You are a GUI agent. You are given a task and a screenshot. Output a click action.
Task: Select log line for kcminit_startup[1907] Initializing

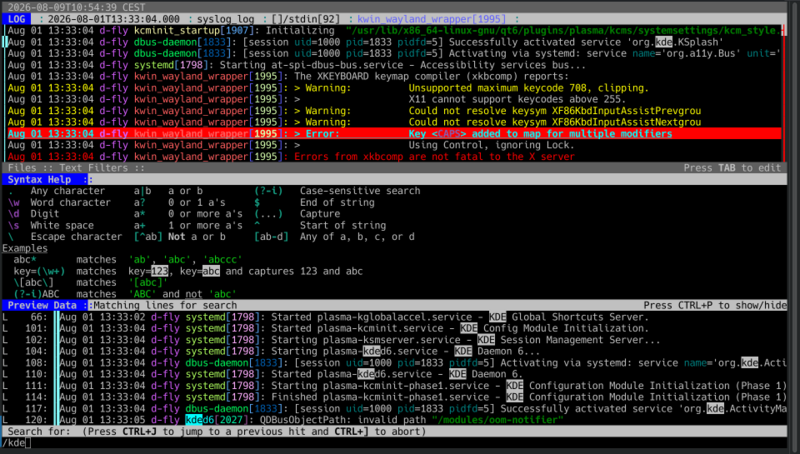[394, 31]
